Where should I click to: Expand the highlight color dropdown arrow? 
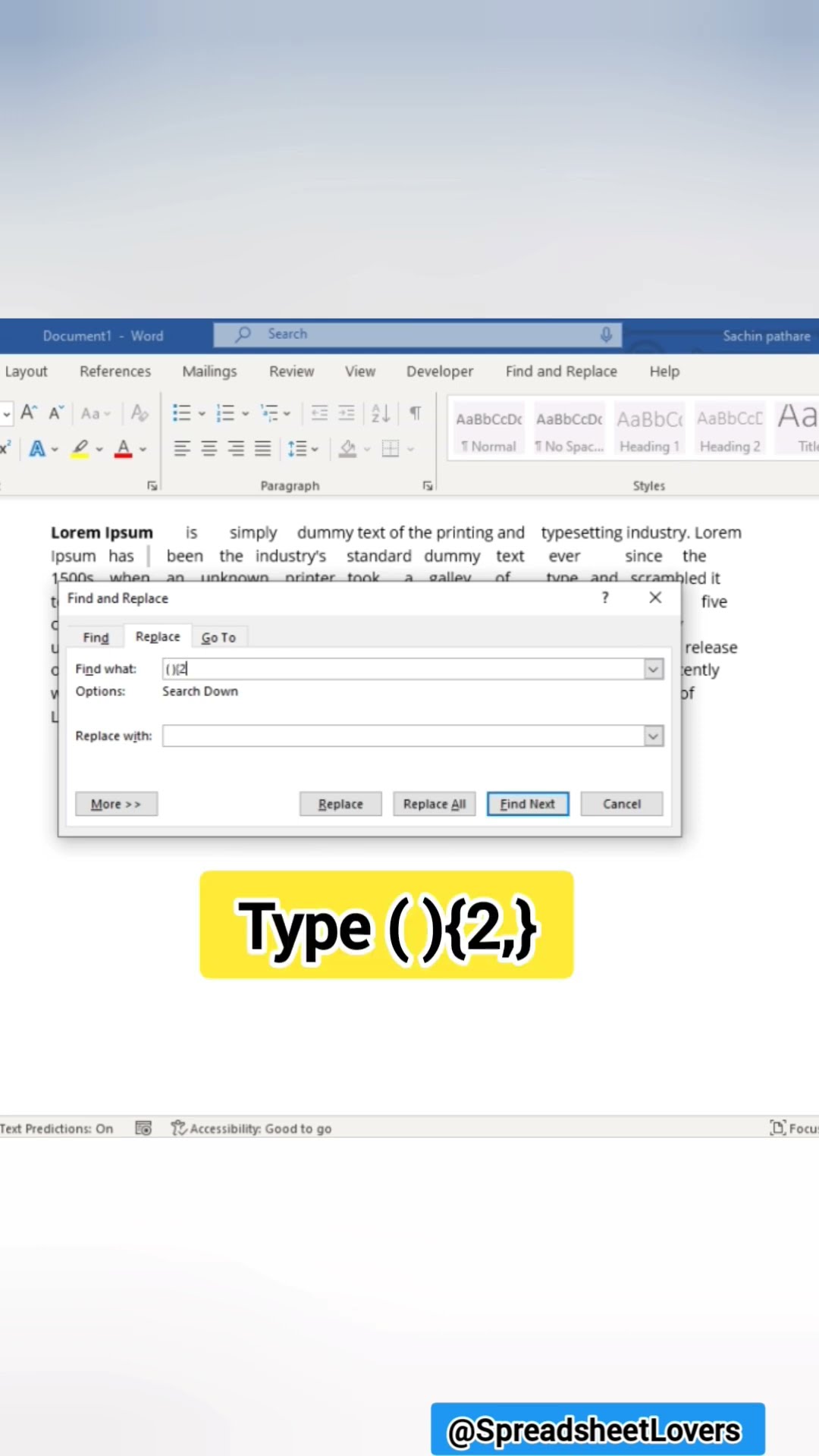pos(99,450)
